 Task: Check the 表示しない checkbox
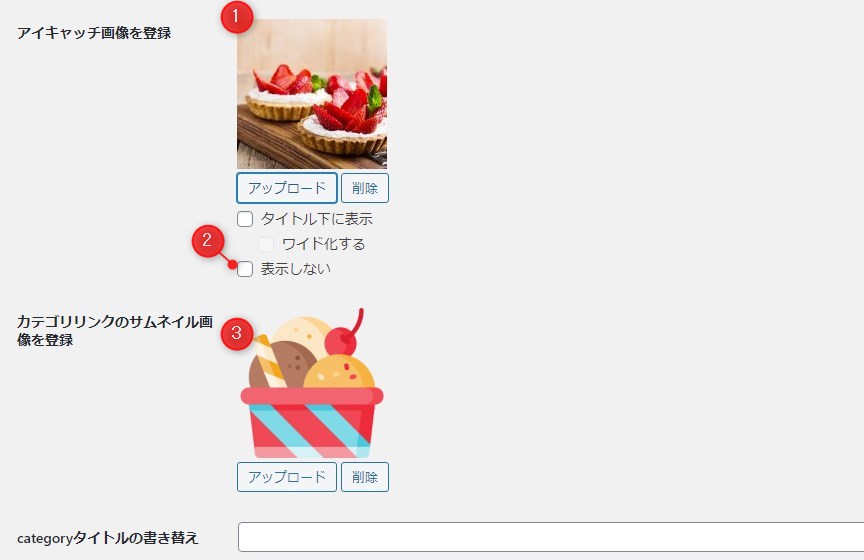coord(245,269)
